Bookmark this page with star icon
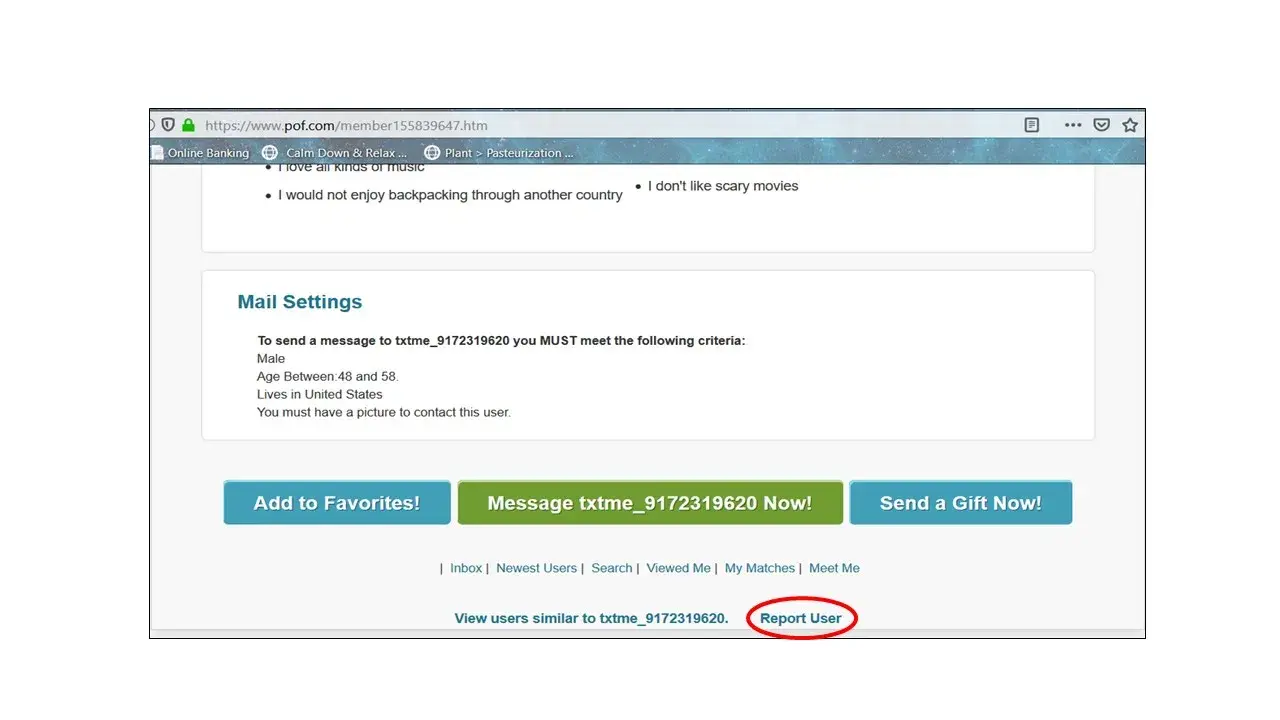Viewport: 1280px width, 720px height. (x=1130, y=125)
